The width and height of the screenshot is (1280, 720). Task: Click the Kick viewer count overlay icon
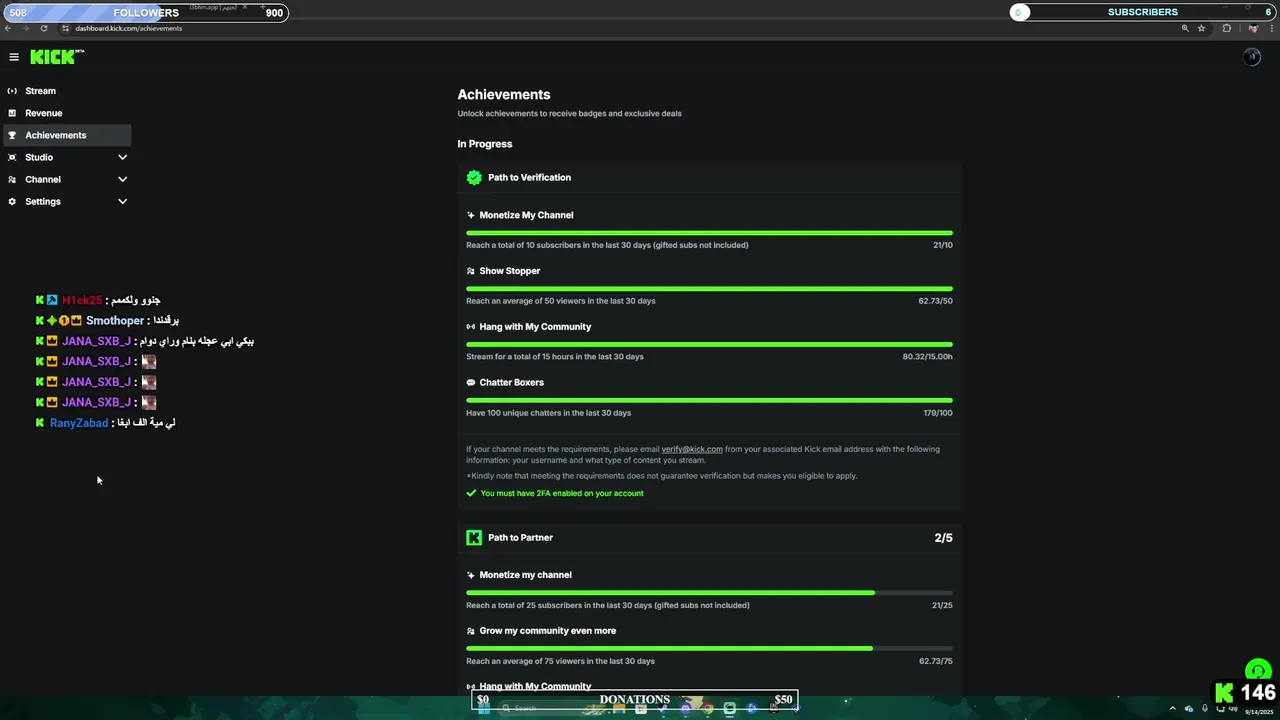point(1224,693)
